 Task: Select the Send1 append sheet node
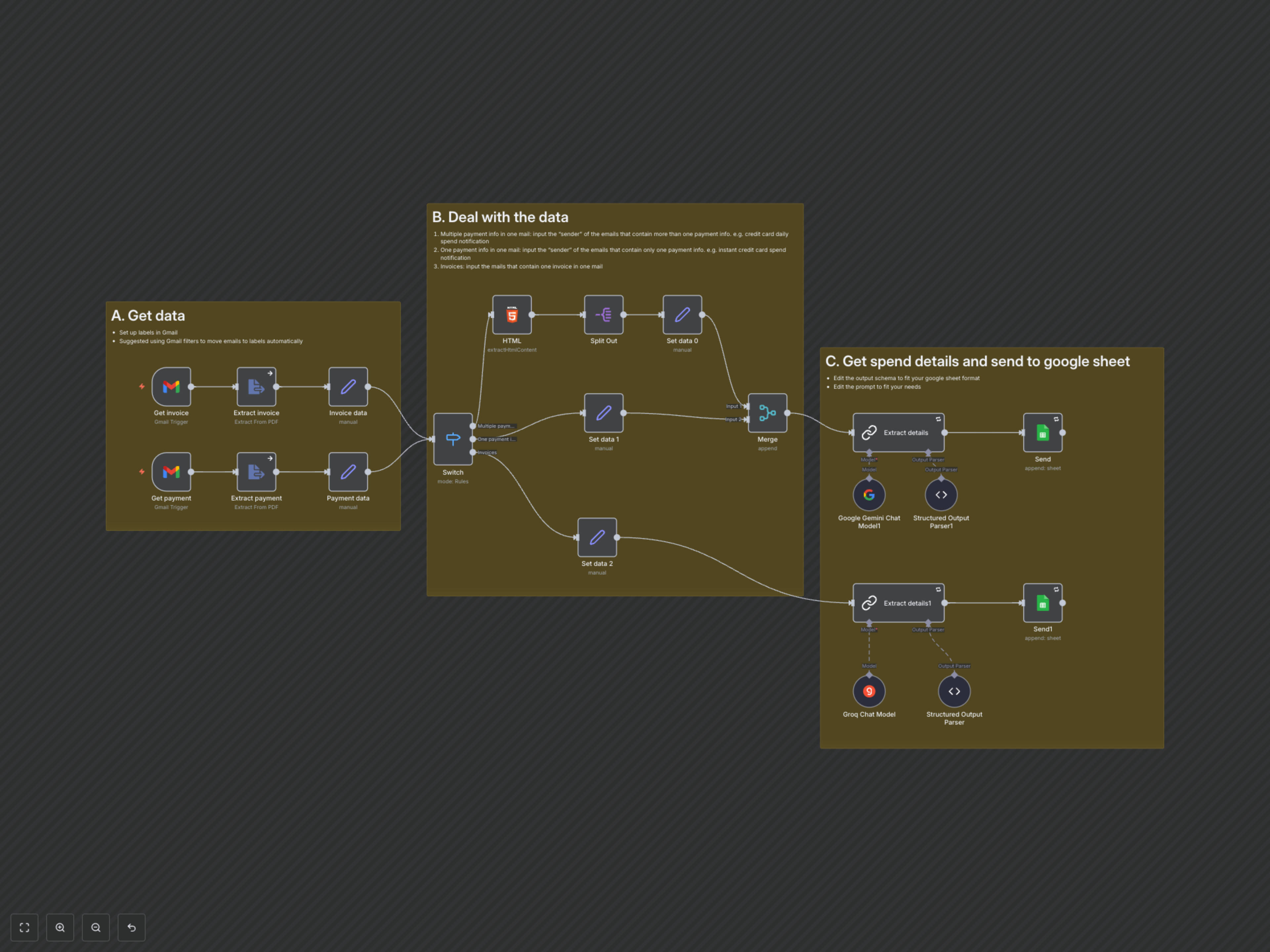(x=1043, y=603)
